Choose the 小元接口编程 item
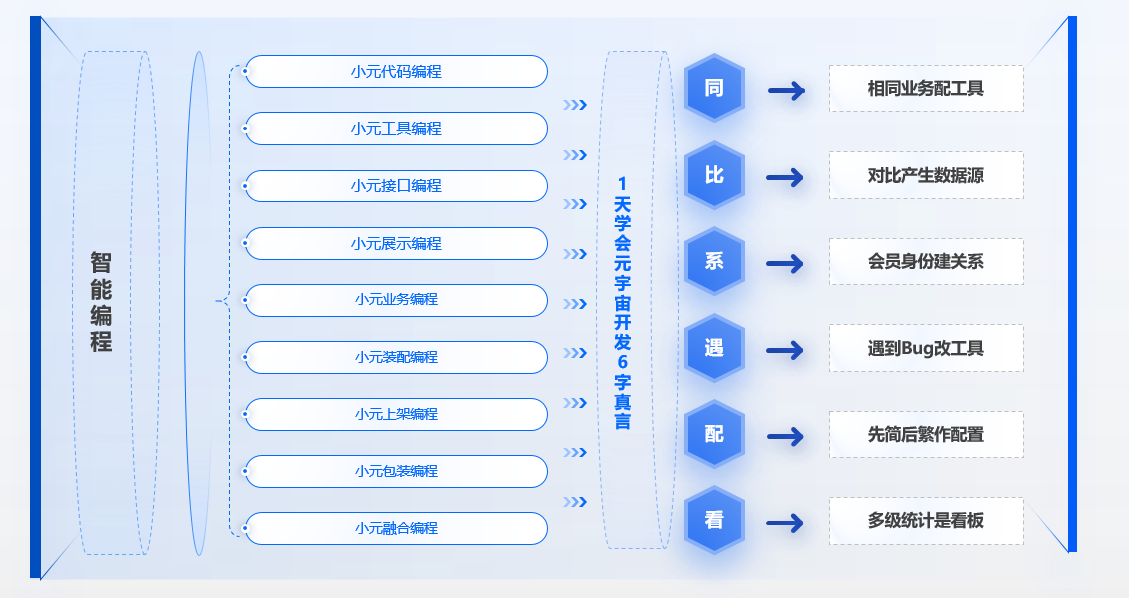 tap(396, 186)
